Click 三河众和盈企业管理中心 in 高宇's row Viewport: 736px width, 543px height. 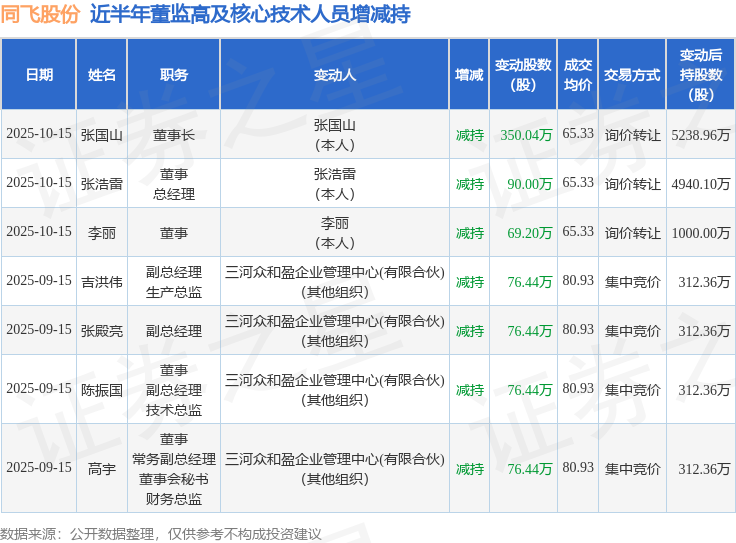pos(335,469)
